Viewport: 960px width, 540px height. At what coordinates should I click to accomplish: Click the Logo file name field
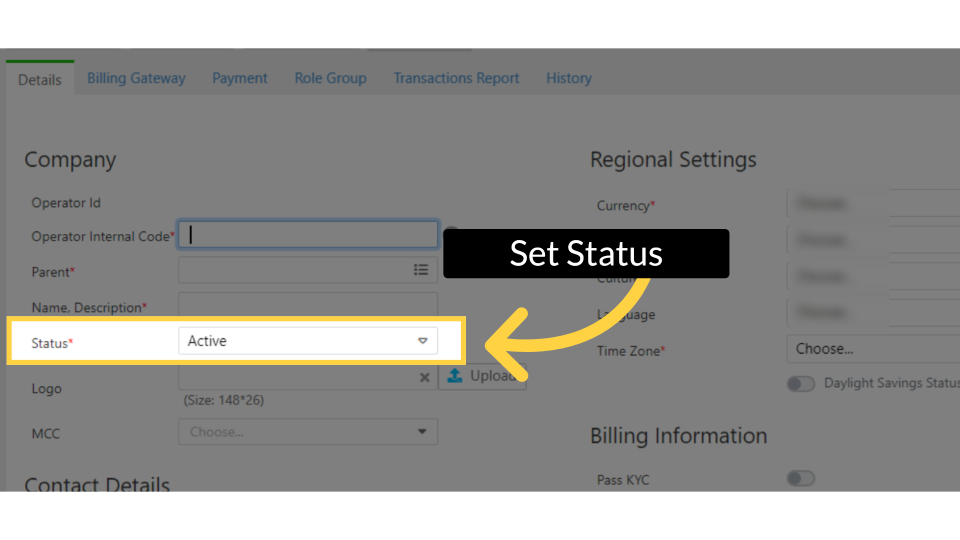295,379
